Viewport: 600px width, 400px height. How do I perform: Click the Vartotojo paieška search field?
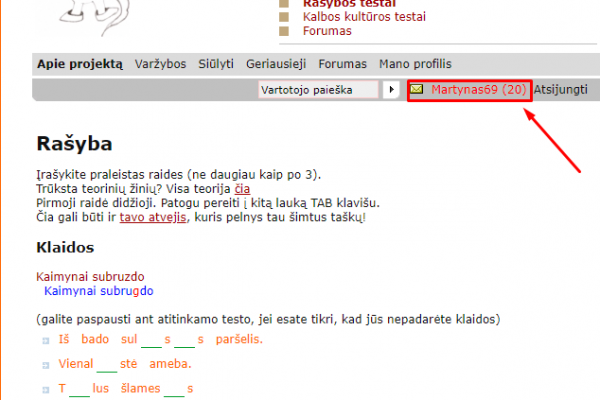click(x=318, y=90)
